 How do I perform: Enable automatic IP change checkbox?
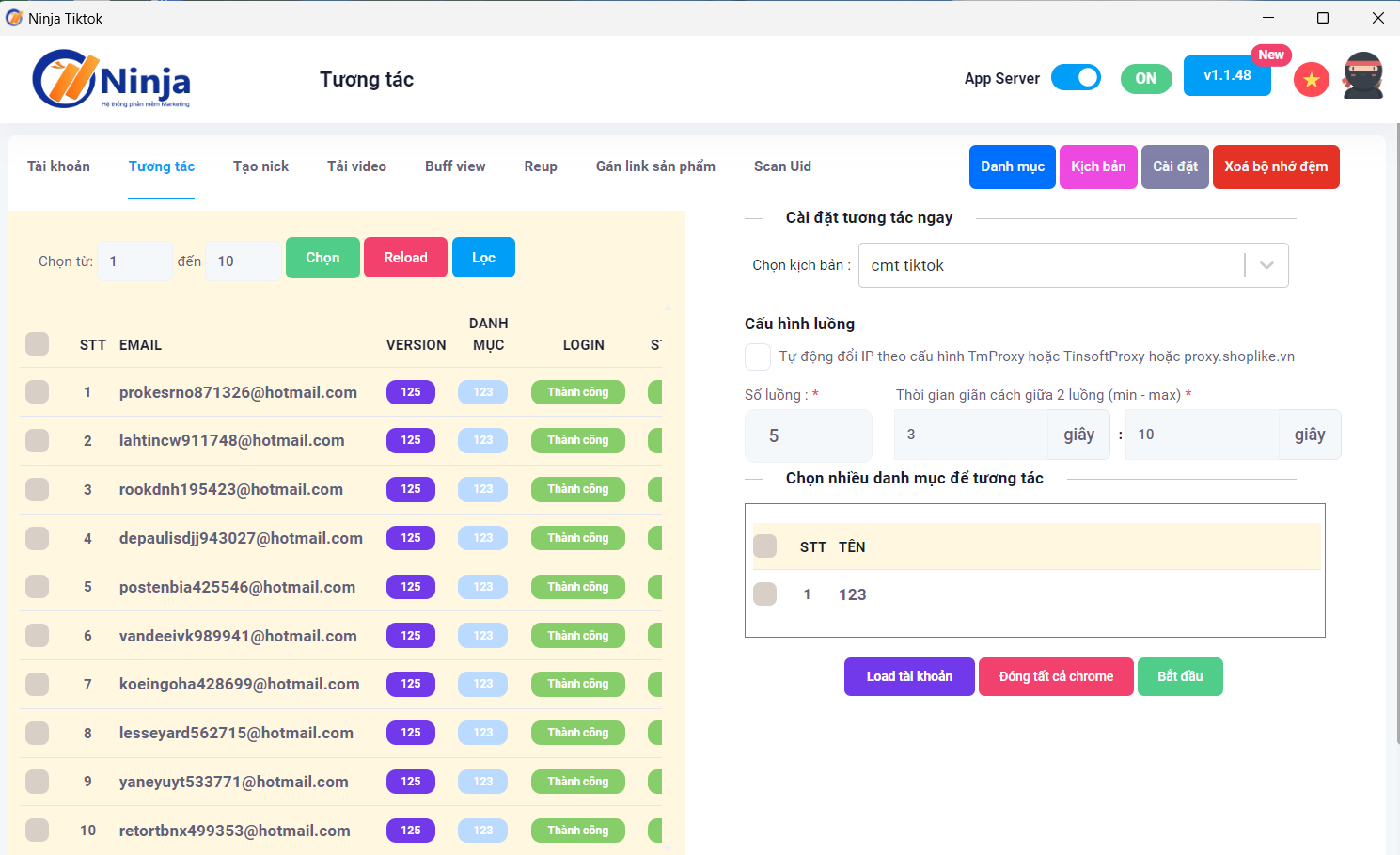point(758,357)
